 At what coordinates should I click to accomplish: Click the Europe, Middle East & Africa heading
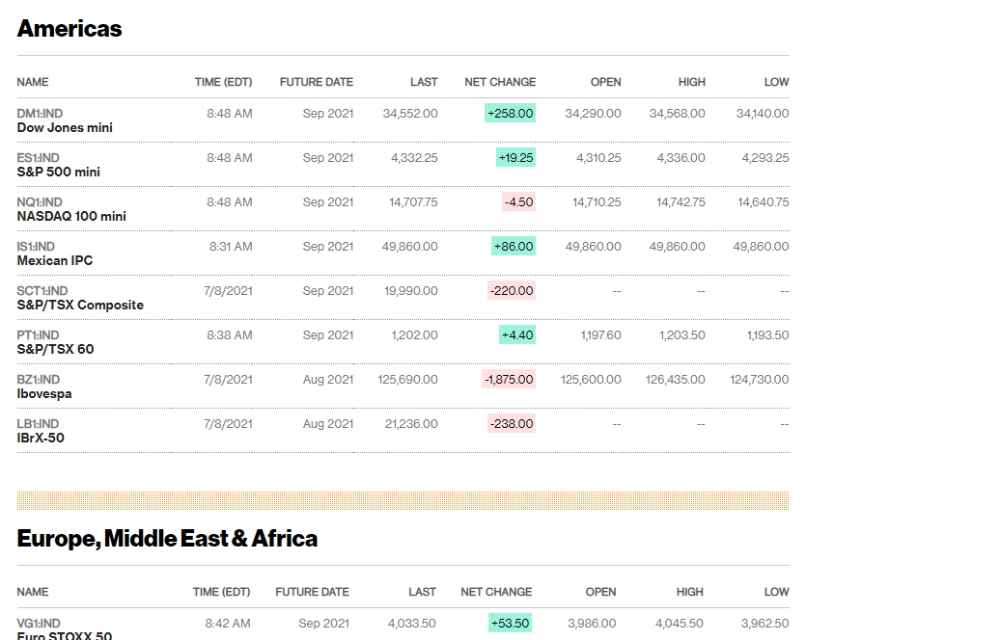tap(167, 539)
